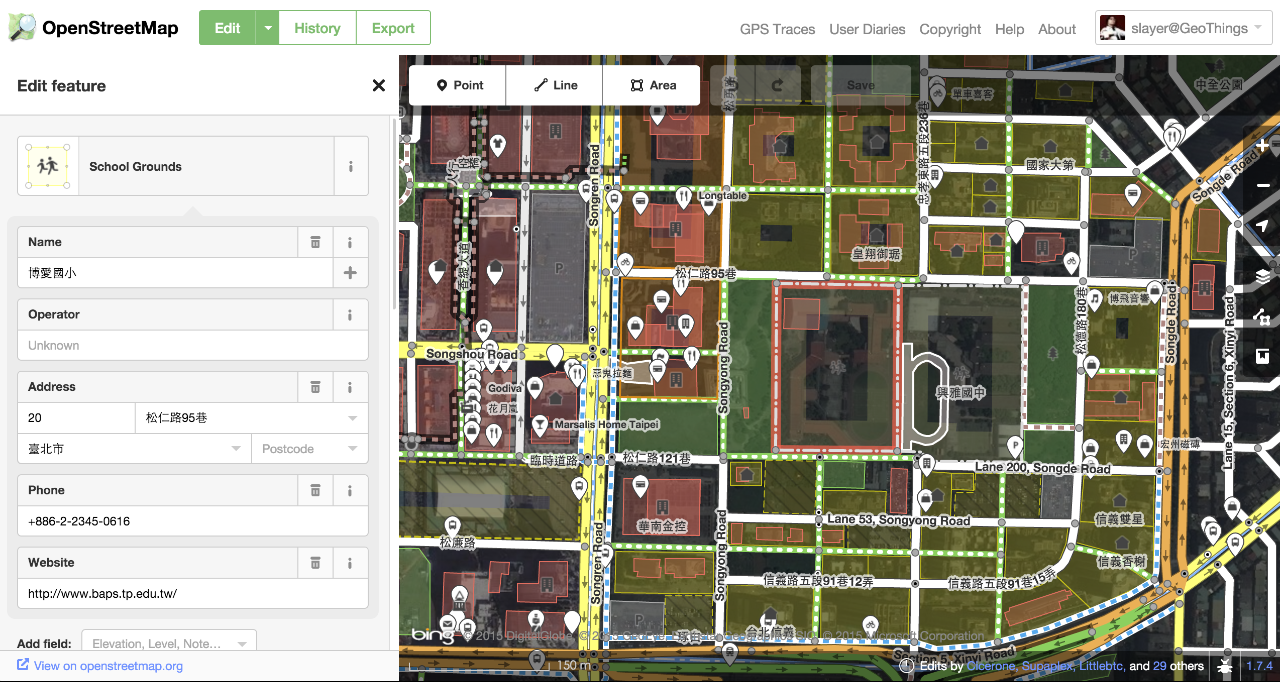Viewport: 1280px width, 682px height.
Task: Zoom out of the map
Action: (x=1262, y=186)
